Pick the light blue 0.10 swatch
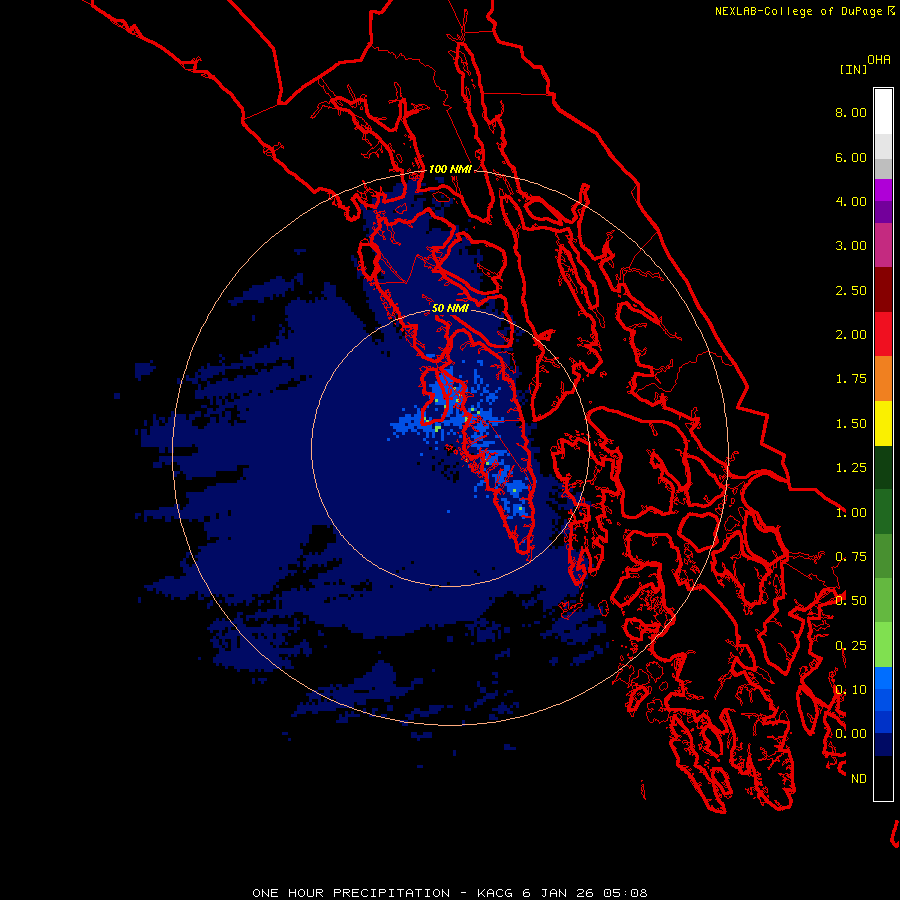This screenshot has width=900, height=900. (883, 678)
